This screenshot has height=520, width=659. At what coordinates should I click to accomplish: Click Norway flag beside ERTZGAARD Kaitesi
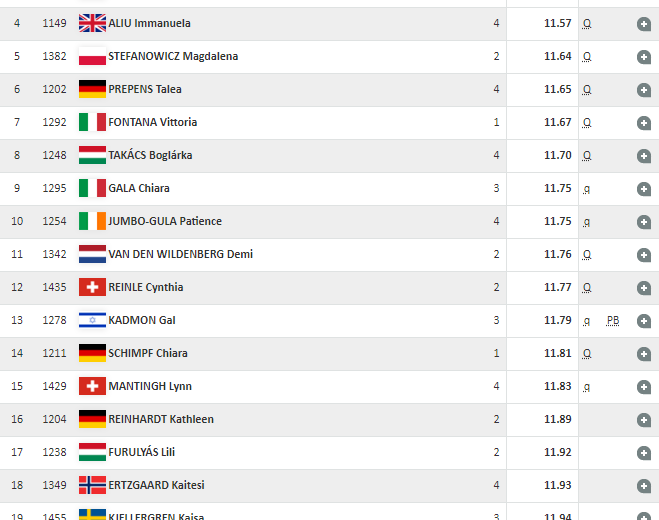pyautogui.click(x=92, y=485)
